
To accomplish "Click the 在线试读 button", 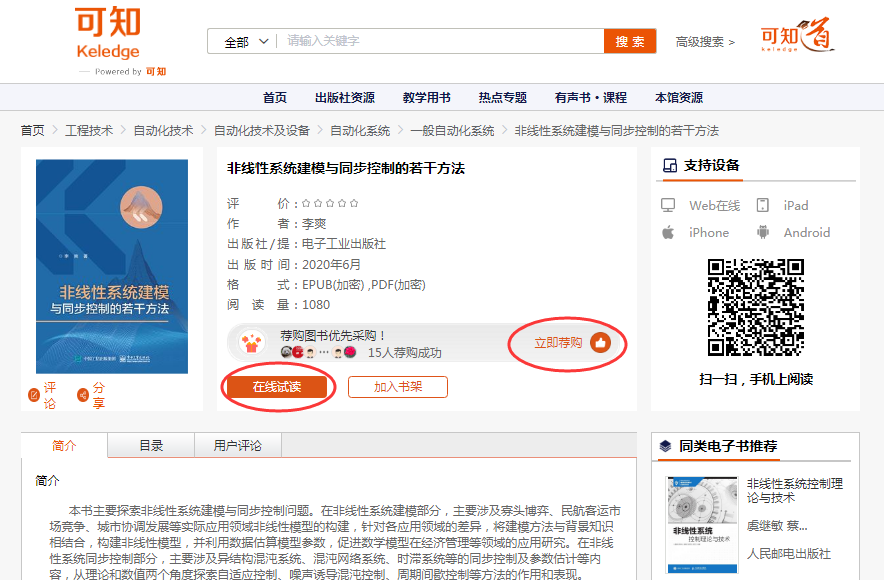I will (277, 387).
